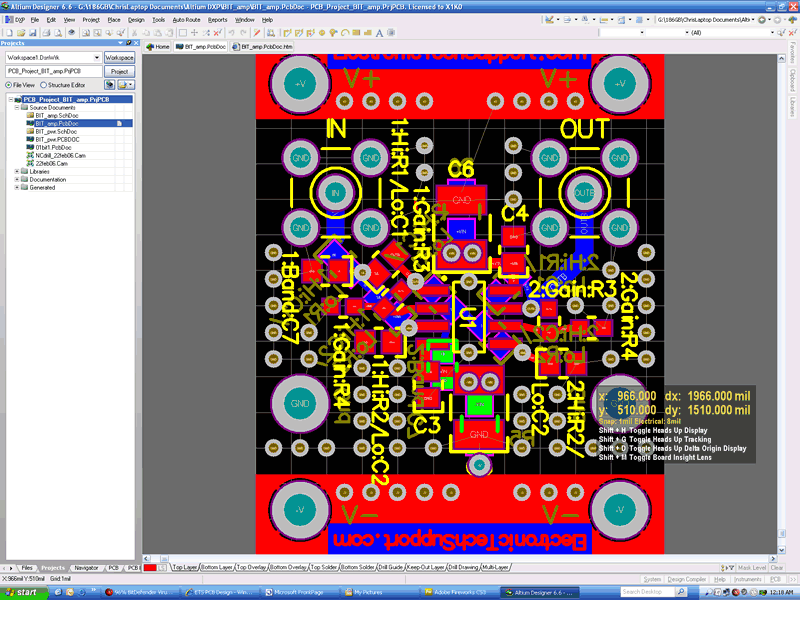This screenshot has width=800, height=623.
Task: Click the Print icon in the toolbar
Action: point(45,33)
